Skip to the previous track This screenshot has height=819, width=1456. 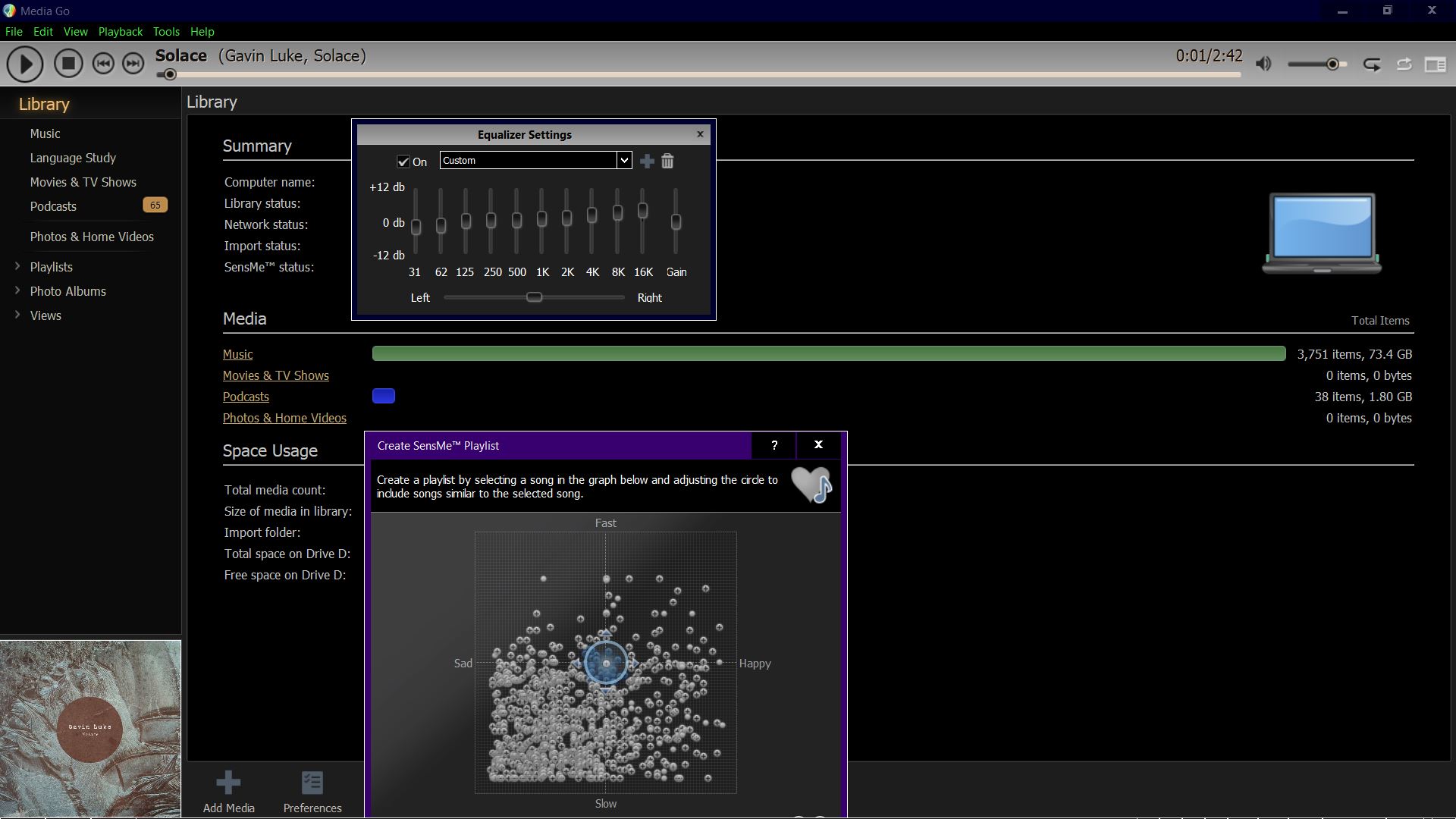click(103, 64)
